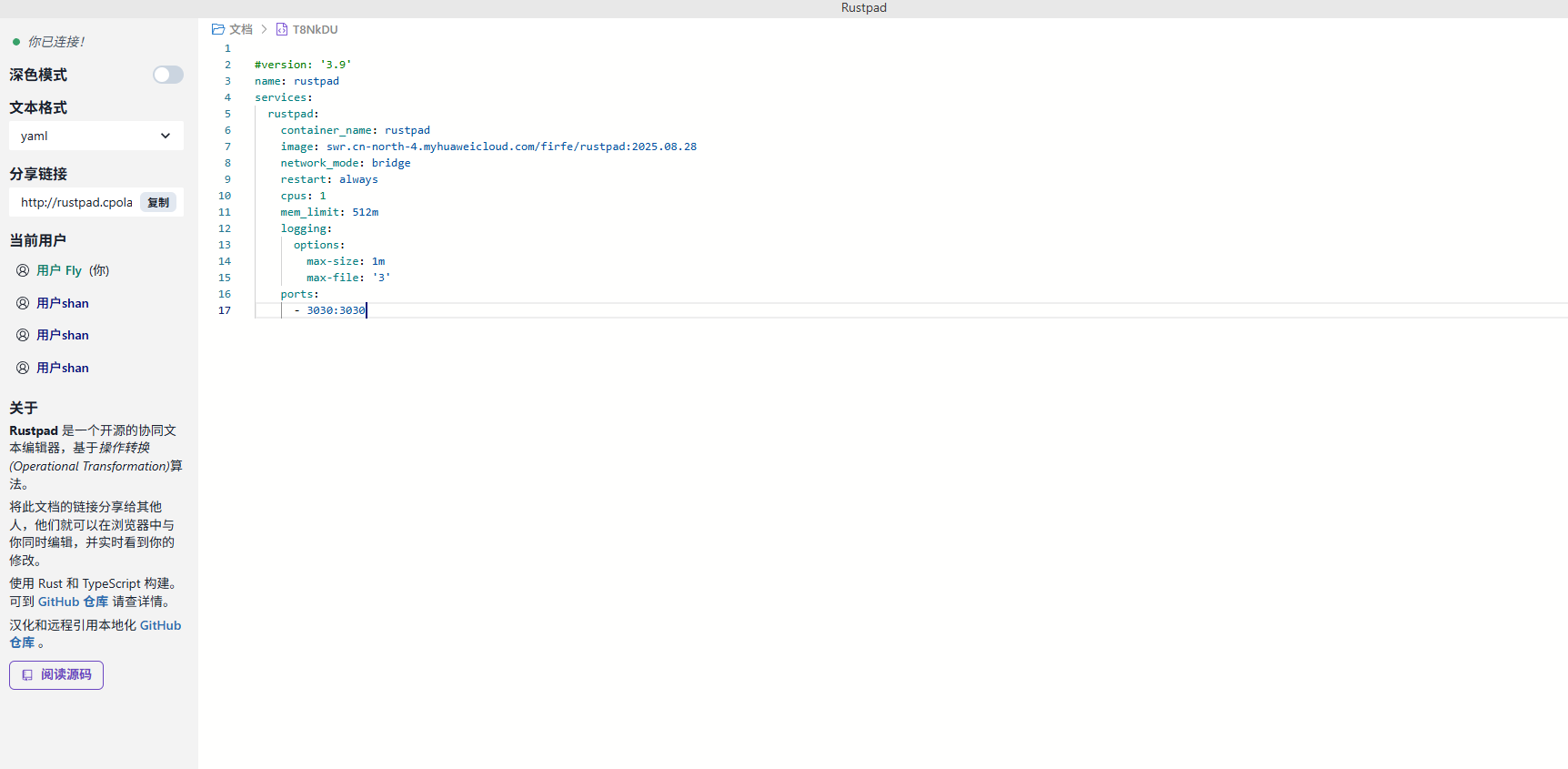Screen dimensions: 1568x769
Task: Click the third shan user avatar icon
Action: (23, 368)
